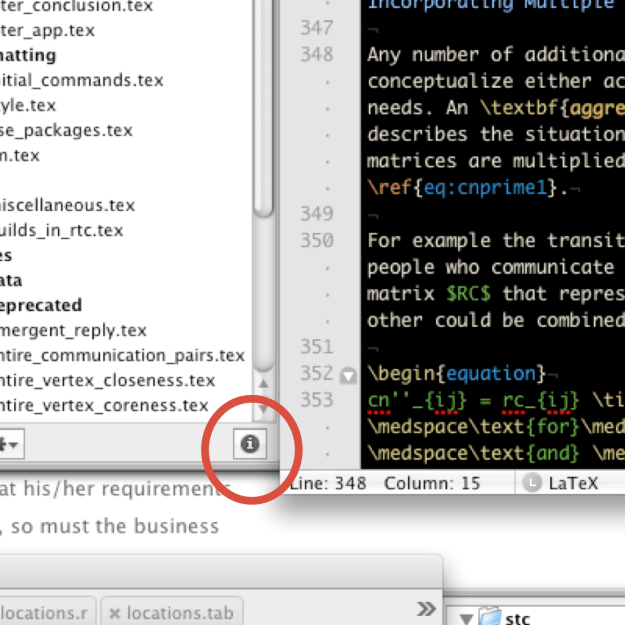Image resolution: width=625 pixels, height=625 pixels.
Task: Select the deprecated folder
Action: pos(41,305)
